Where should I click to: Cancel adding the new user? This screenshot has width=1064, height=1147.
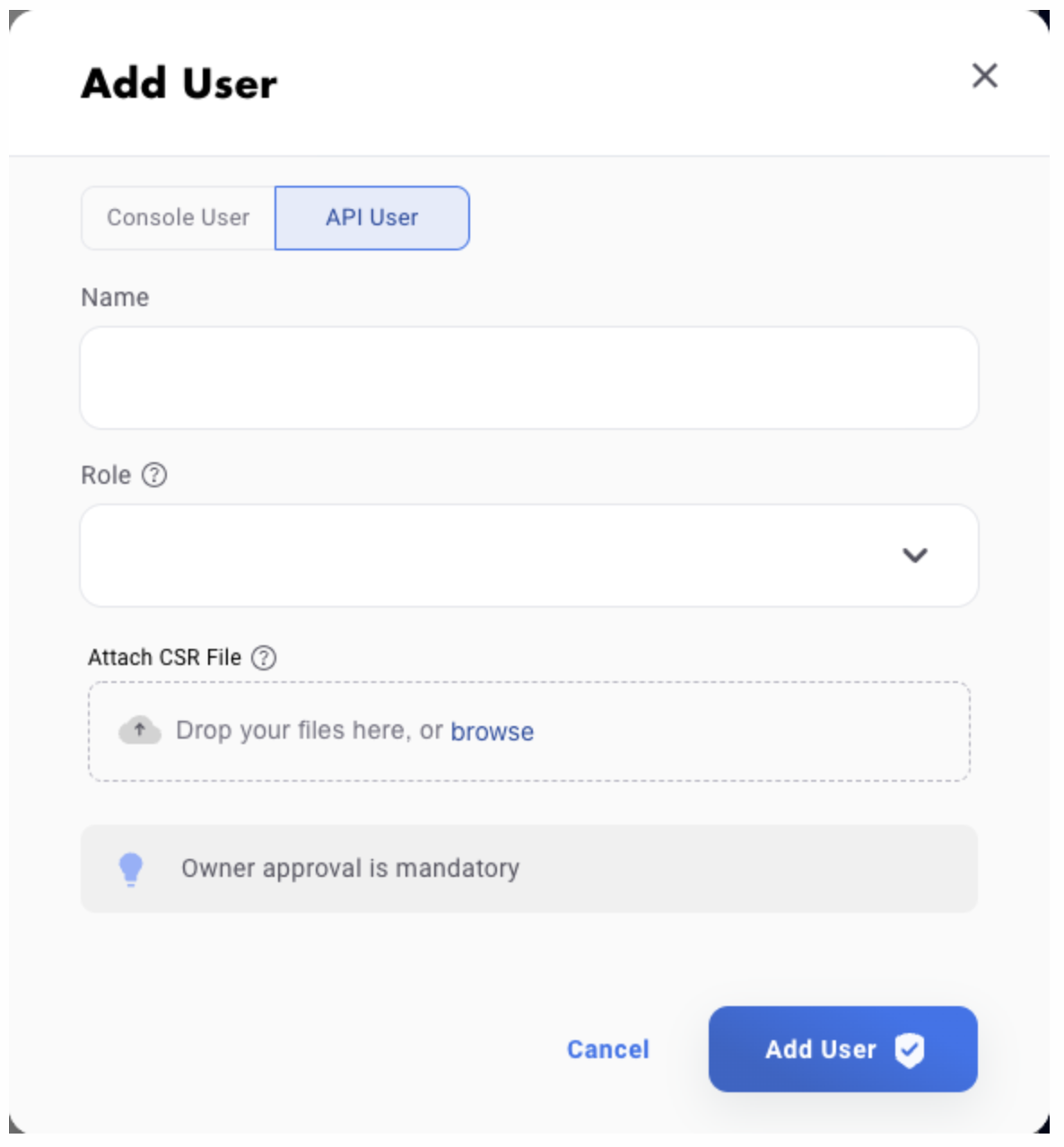pyautogui.click(x=607, y=1050)
